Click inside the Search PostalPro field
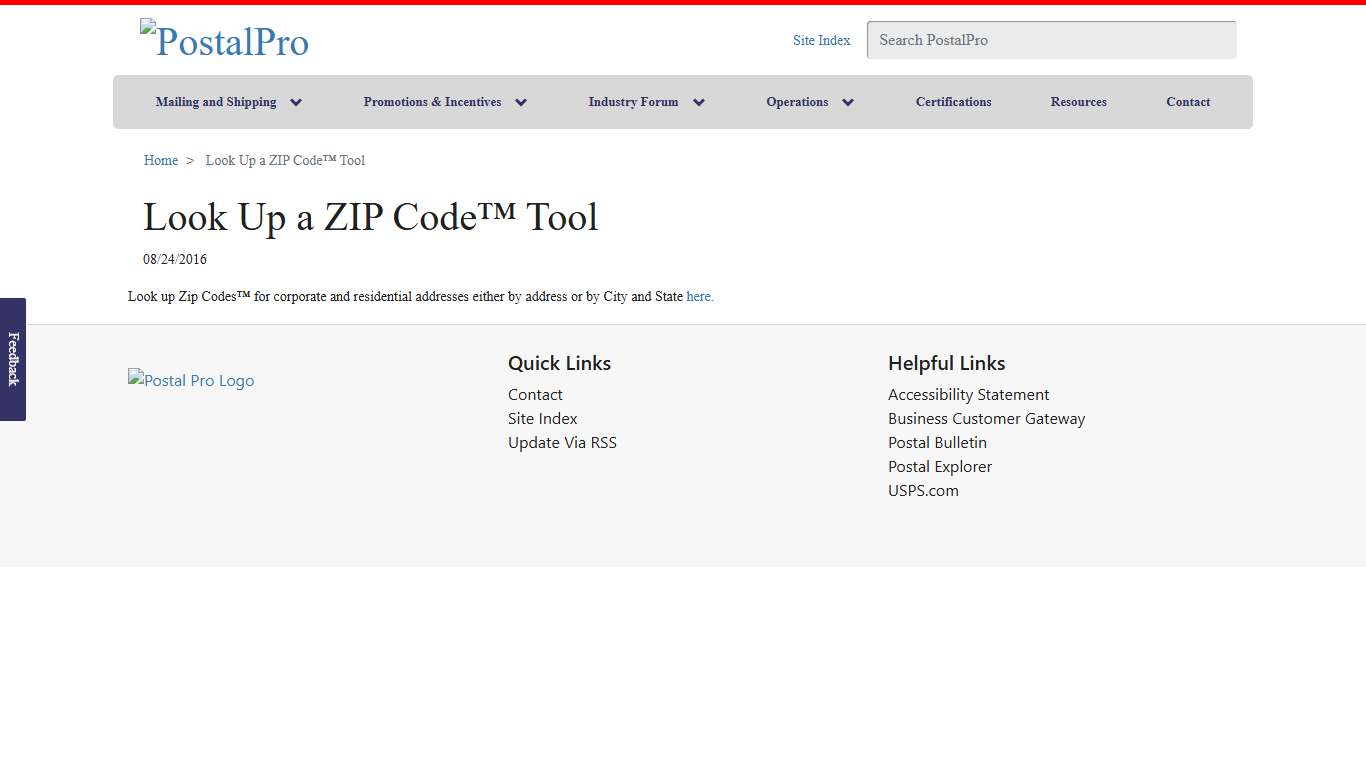The width and height of the screenshot is (1366, 768). point(1050,40)
